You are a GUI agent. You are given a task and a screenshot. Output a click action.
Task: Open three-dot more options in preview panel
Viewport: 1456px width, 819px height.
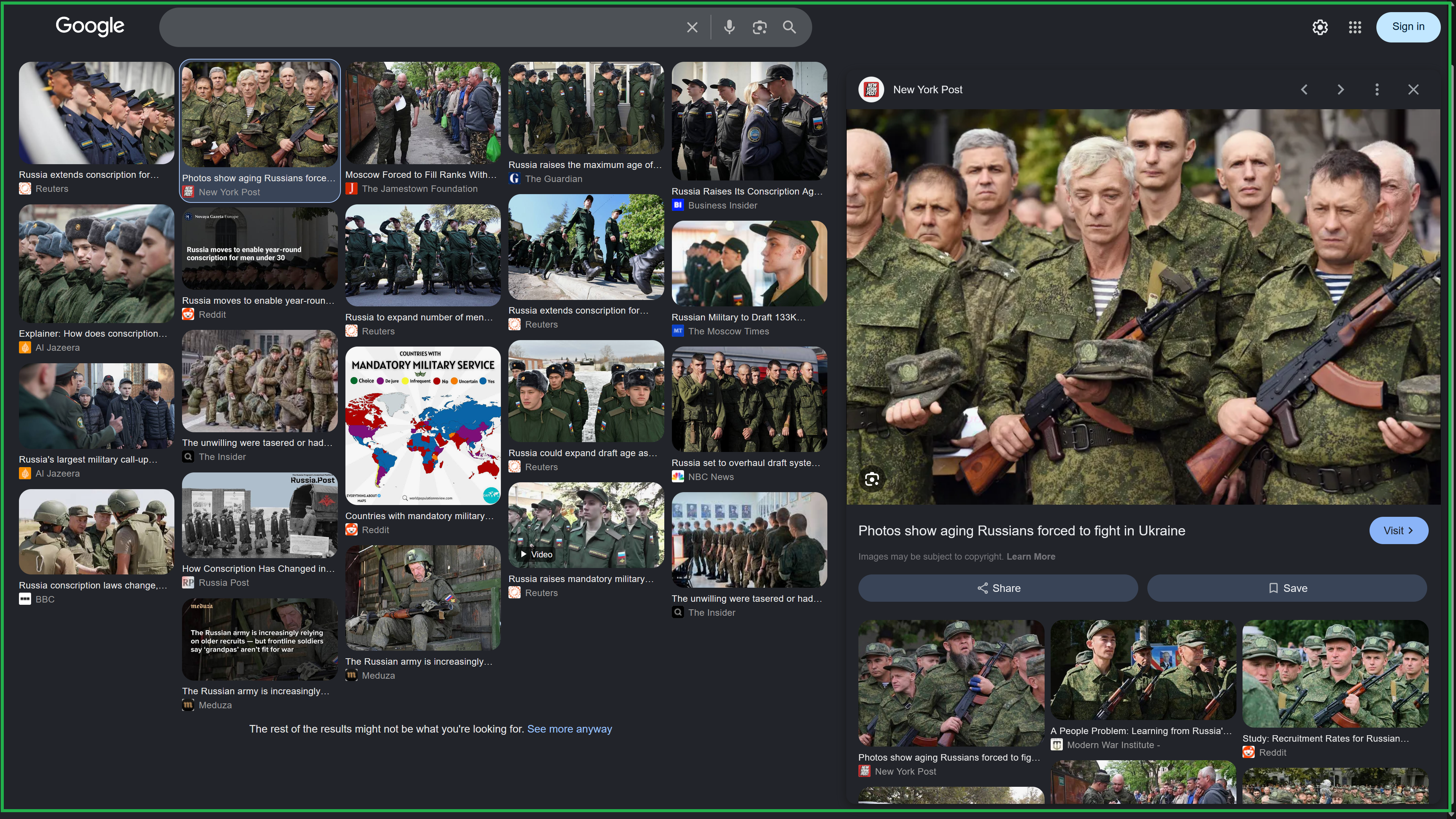pos(1377,89)
